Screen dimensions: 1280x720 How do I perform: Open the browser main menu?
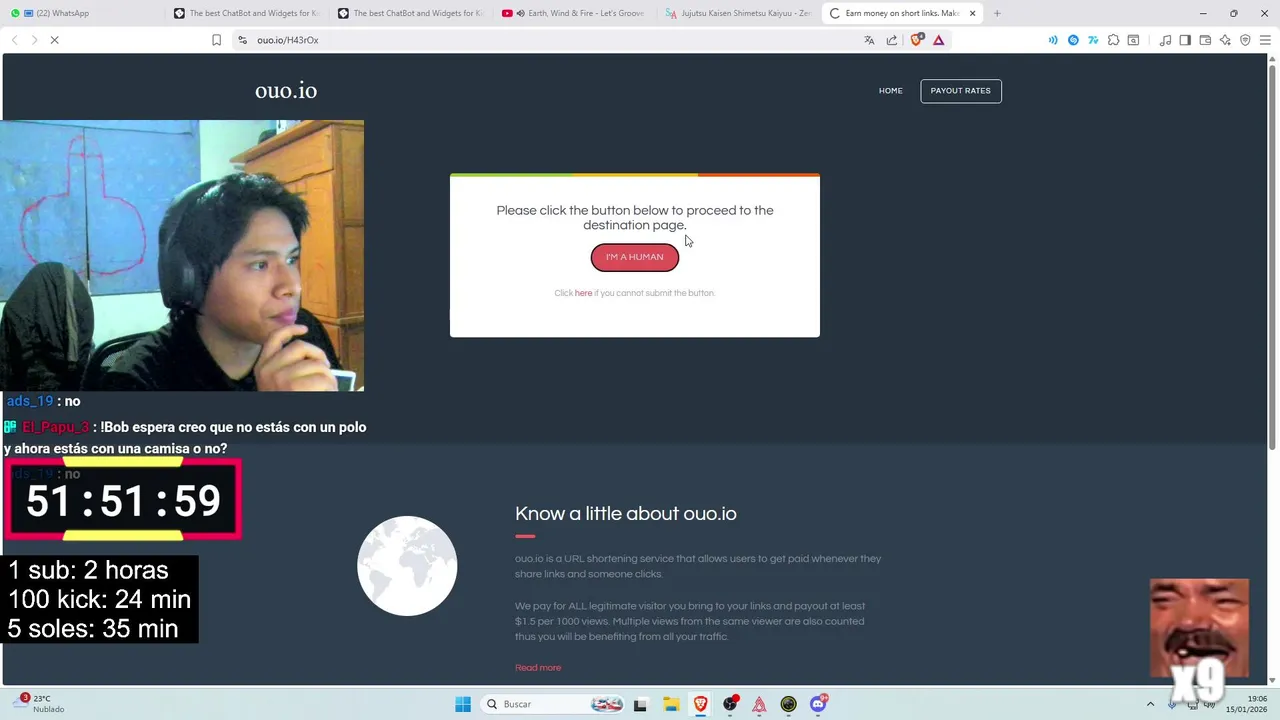click(x=1265, y=40)
